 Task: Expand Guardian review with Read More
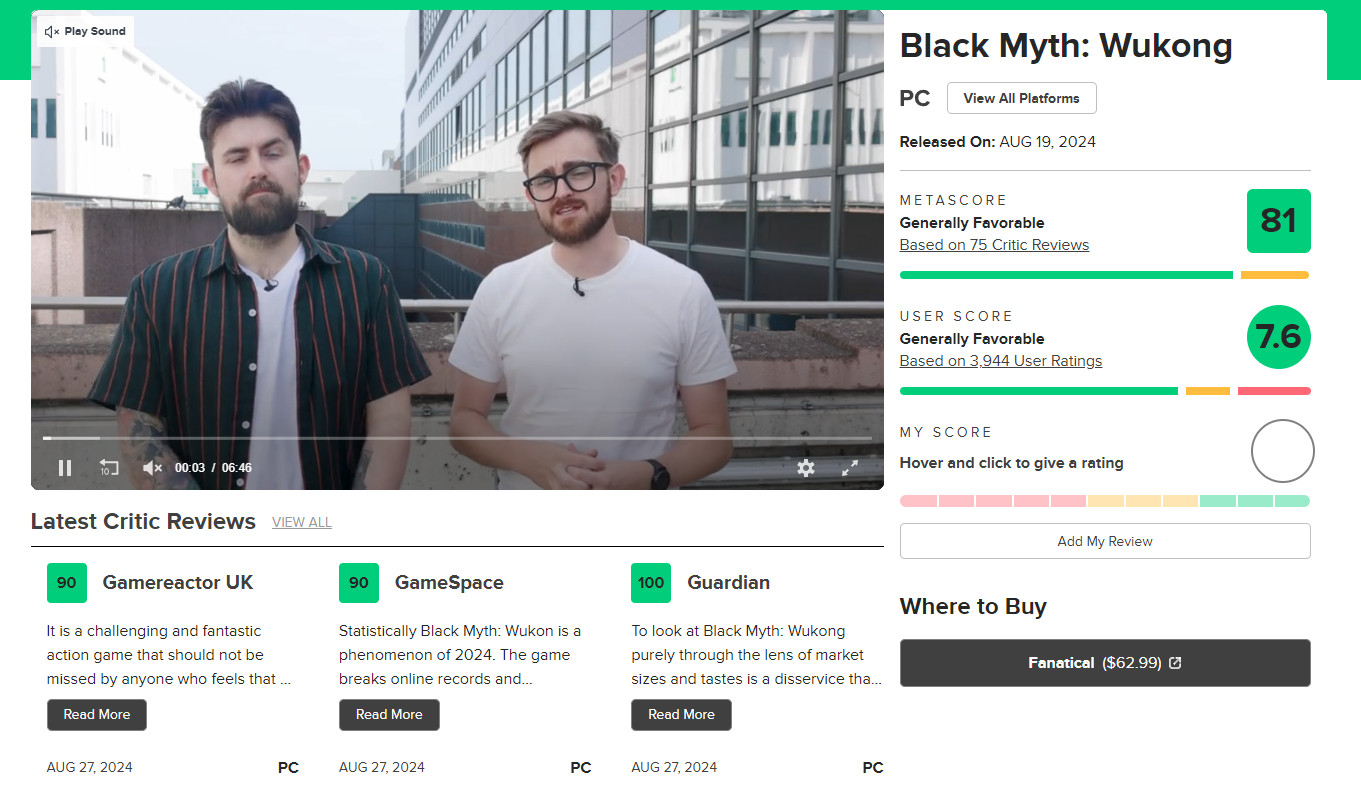681,715
